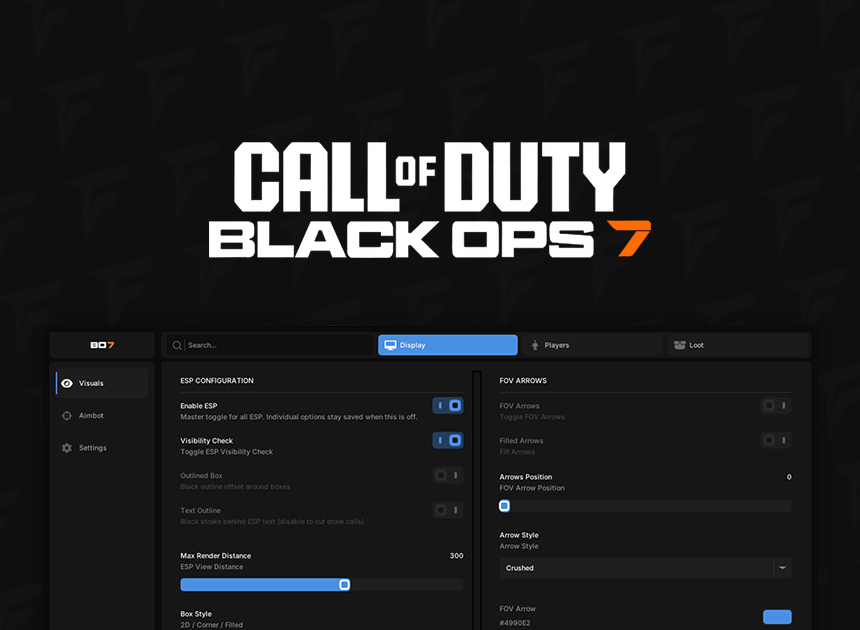Click the eye icon beside Visuals
This screenshot has height=630, width=860.
(67, 383)
